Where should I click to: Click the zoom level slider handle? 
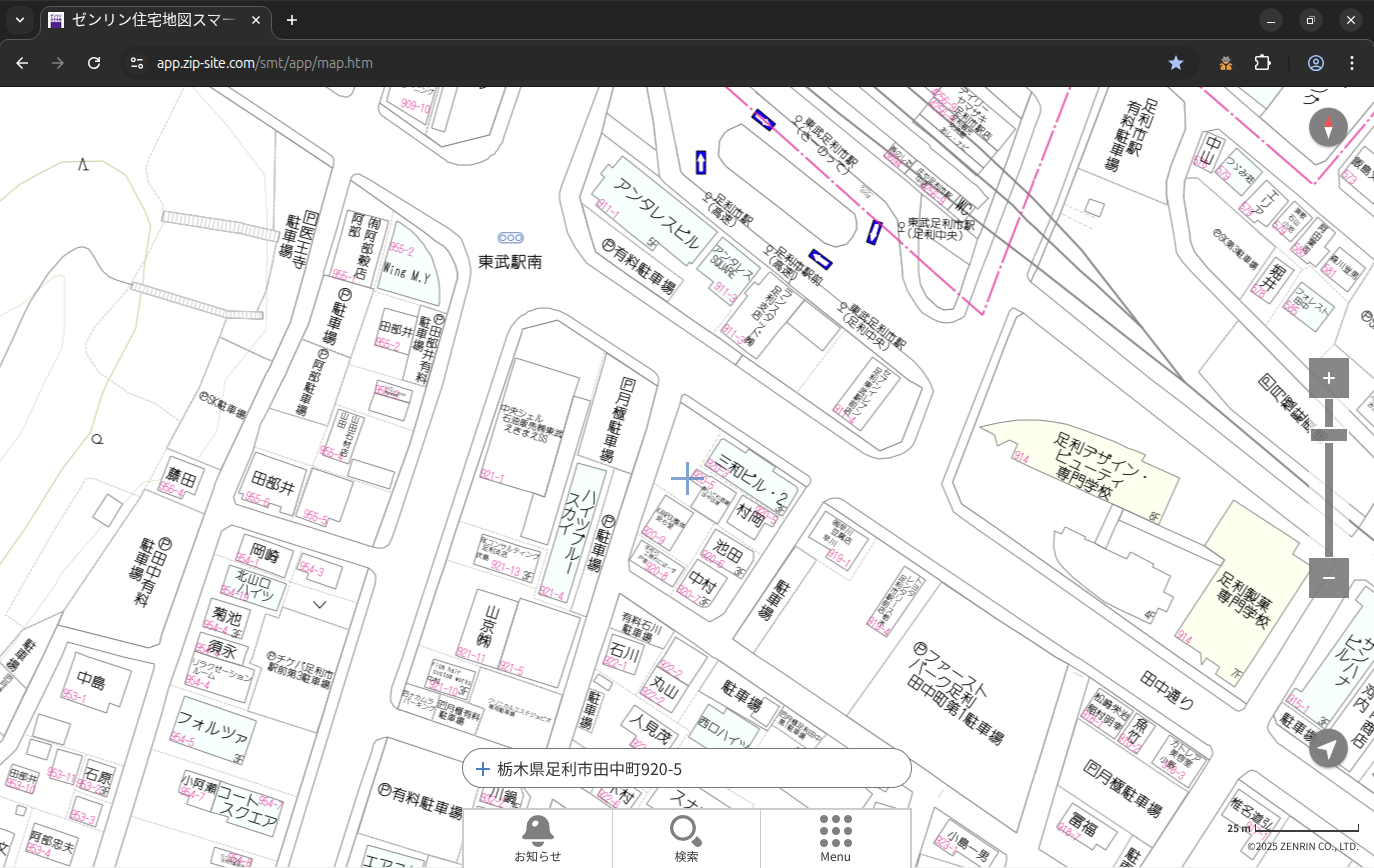[1328, 435]
